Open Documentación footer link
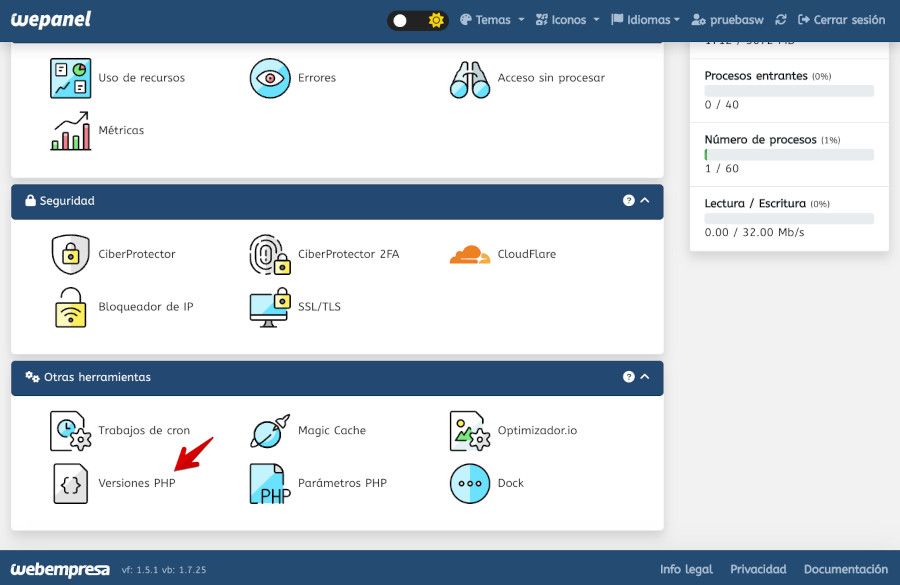Image resolution: width=900 pixels, height=585 pixels. tap(845, 569)
